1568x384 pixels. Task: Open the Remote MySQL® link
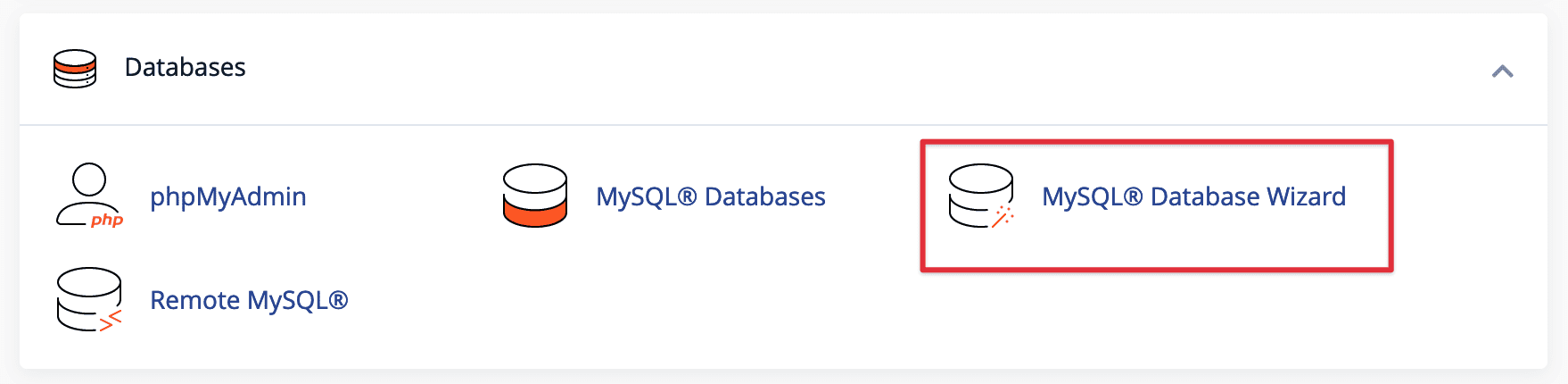point(249,300)
